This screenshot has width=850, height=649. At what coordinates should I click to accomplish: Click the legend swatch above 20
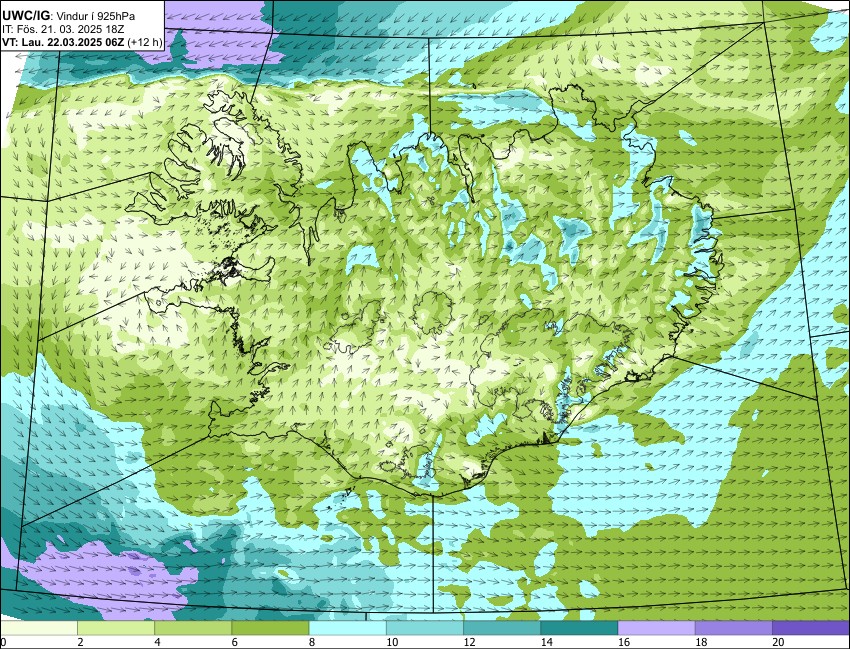pyautogui.click(x=810, y=628)
